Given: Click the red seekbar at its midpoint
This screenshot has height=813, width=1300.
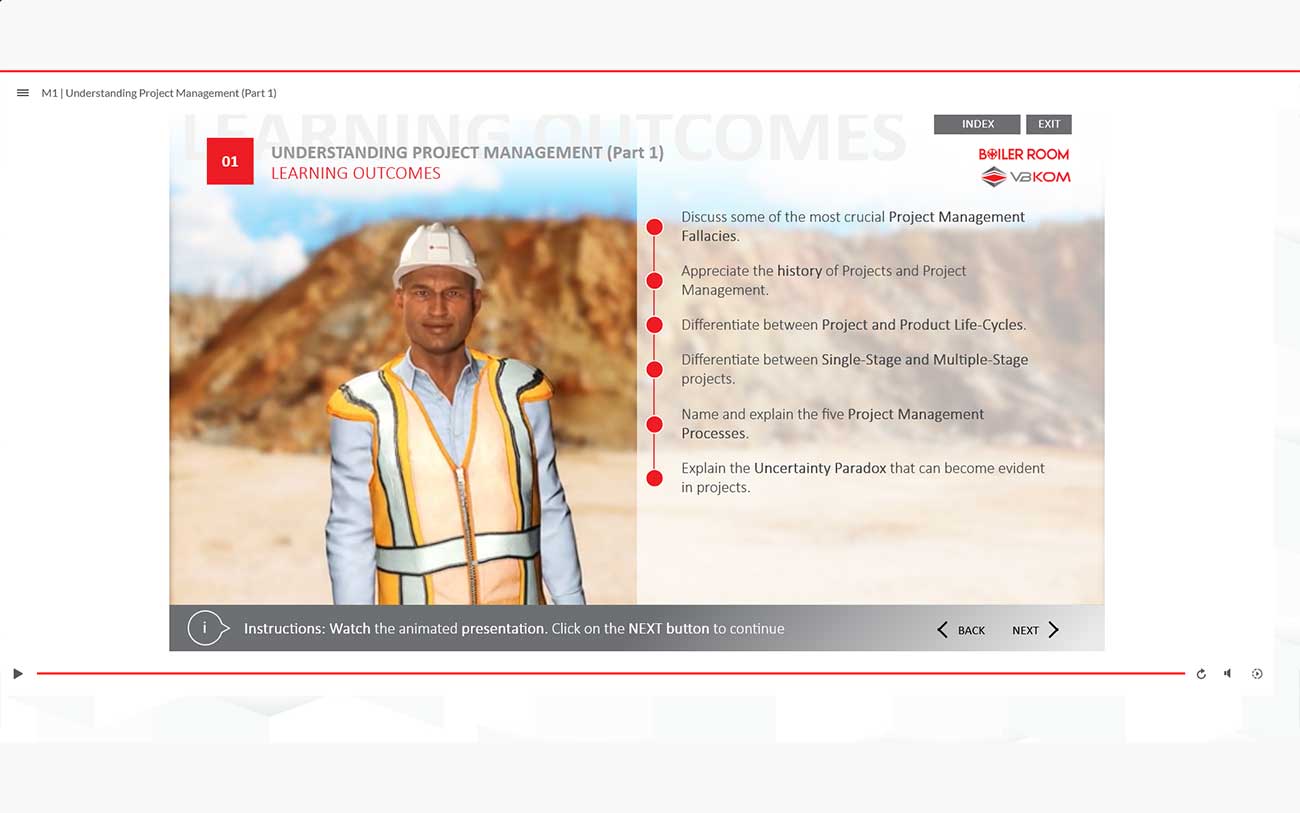Looking at the screenshot, I should [610, 674].
